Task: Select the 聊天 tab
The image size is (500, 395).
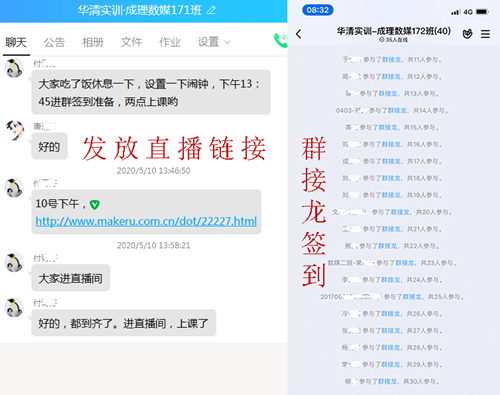Action: tap(16, 42)
